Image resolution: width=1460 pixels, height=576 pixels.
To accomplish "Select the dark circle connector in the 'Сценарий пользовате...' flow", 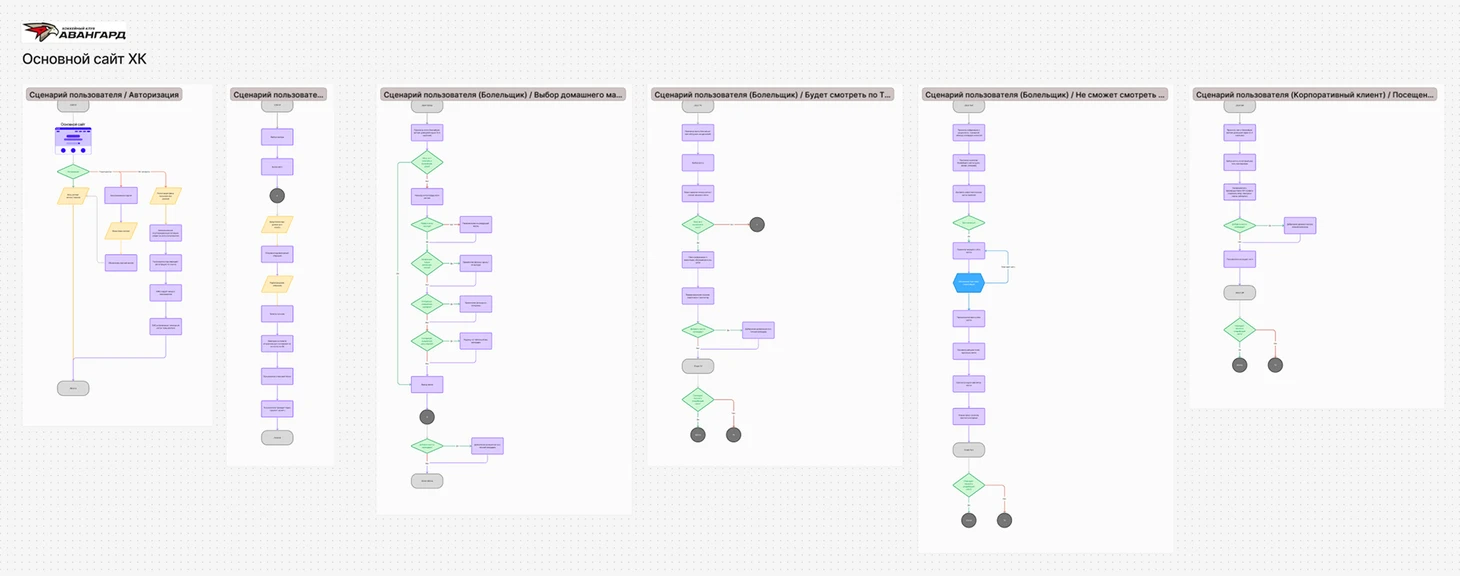I will [x=277, y=196].
